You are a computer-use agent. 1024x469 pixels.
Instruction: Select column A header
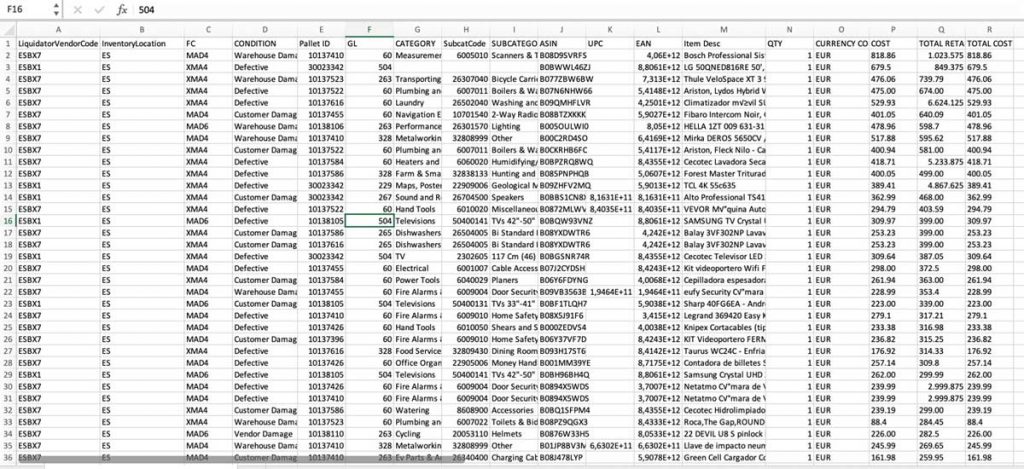pyautogui.click(x=58, y=30)
